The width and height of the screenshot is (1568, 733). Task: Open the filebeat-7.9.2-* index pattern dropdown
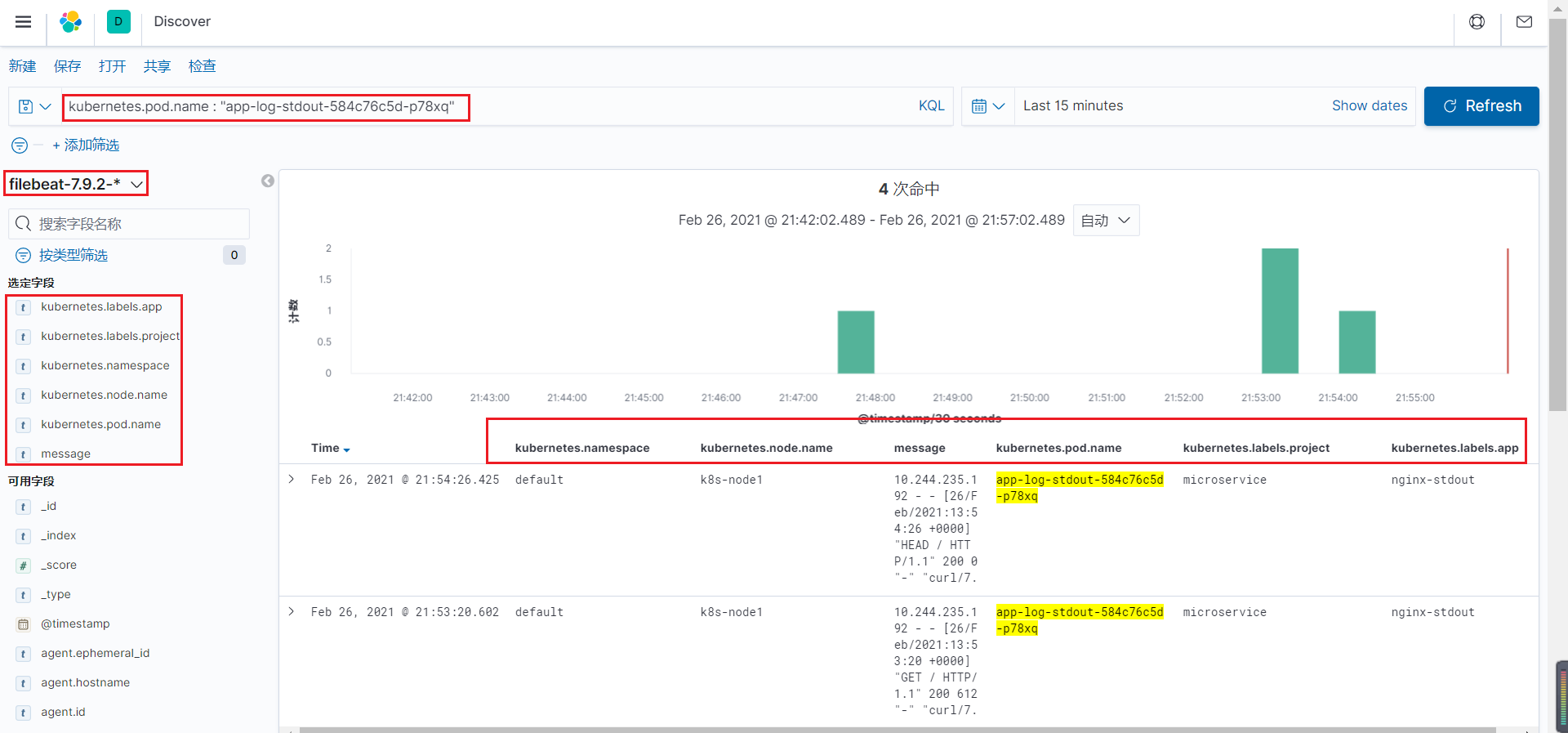76,185
